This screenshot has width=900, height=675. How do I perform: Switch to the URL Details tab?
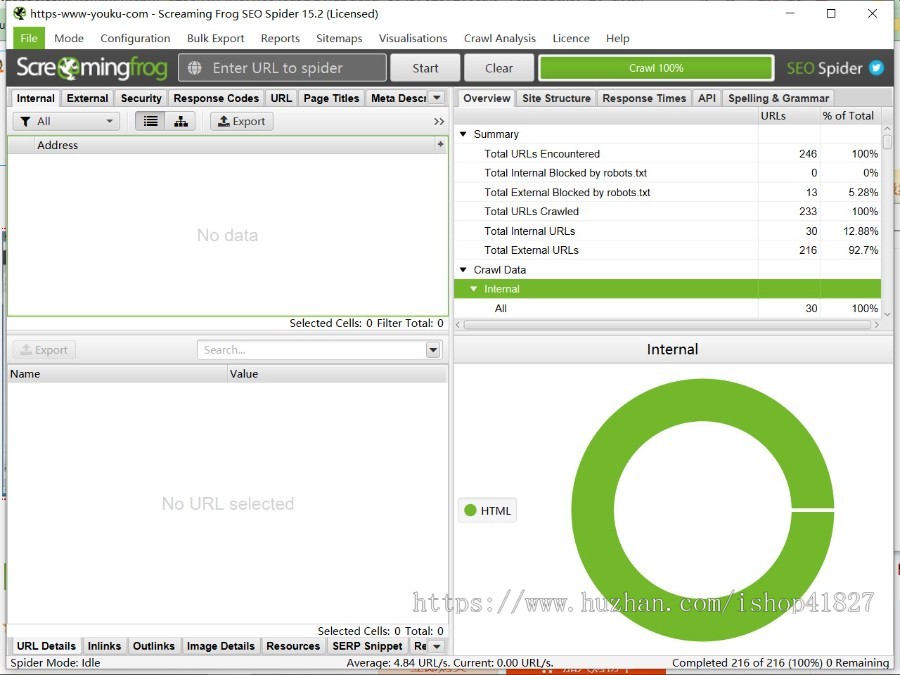pyautogui.click(x=46, y=646)
